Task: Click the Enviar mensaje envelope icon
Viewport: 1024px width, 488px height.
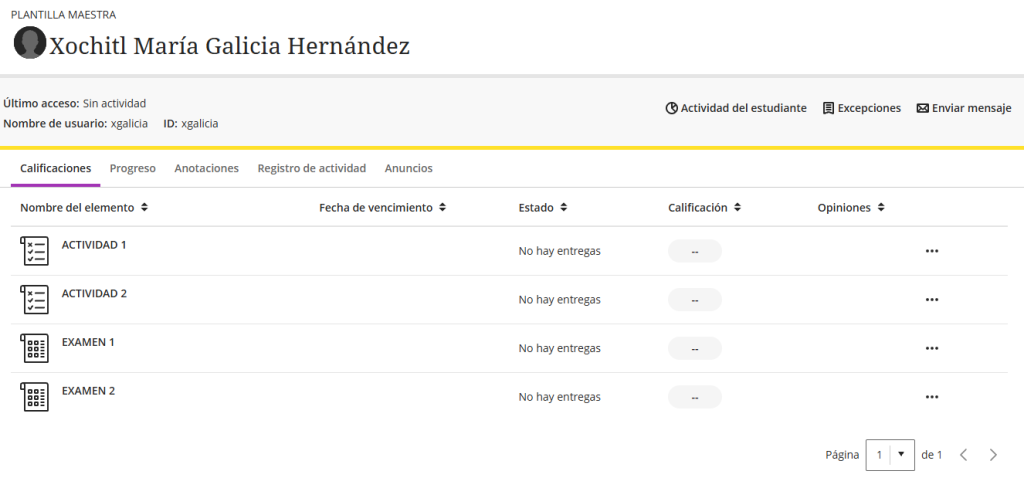Action: pos(922,108)
